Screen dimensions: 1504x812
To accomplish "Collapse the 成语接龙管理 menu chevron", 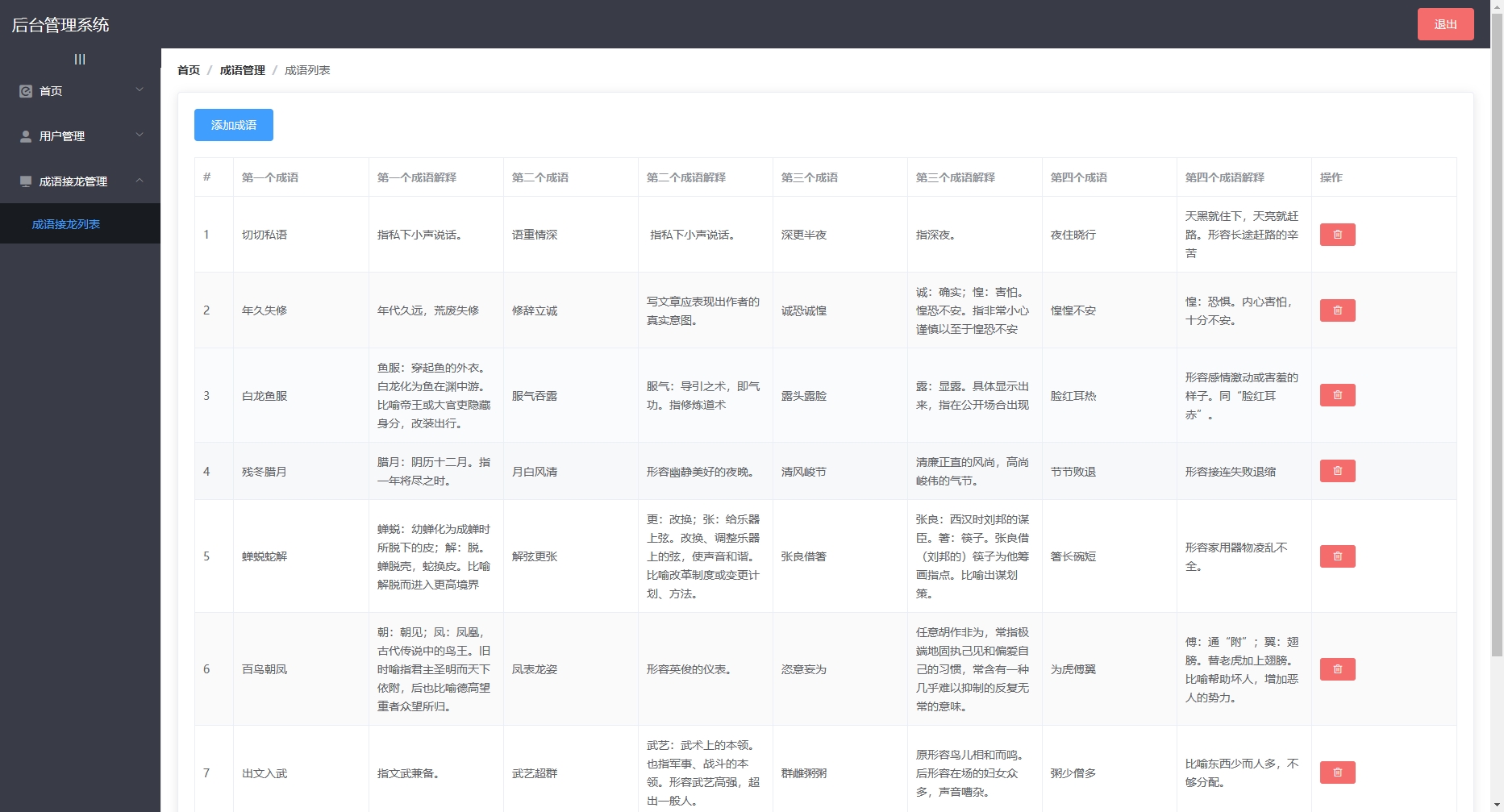I will point(140,180).
